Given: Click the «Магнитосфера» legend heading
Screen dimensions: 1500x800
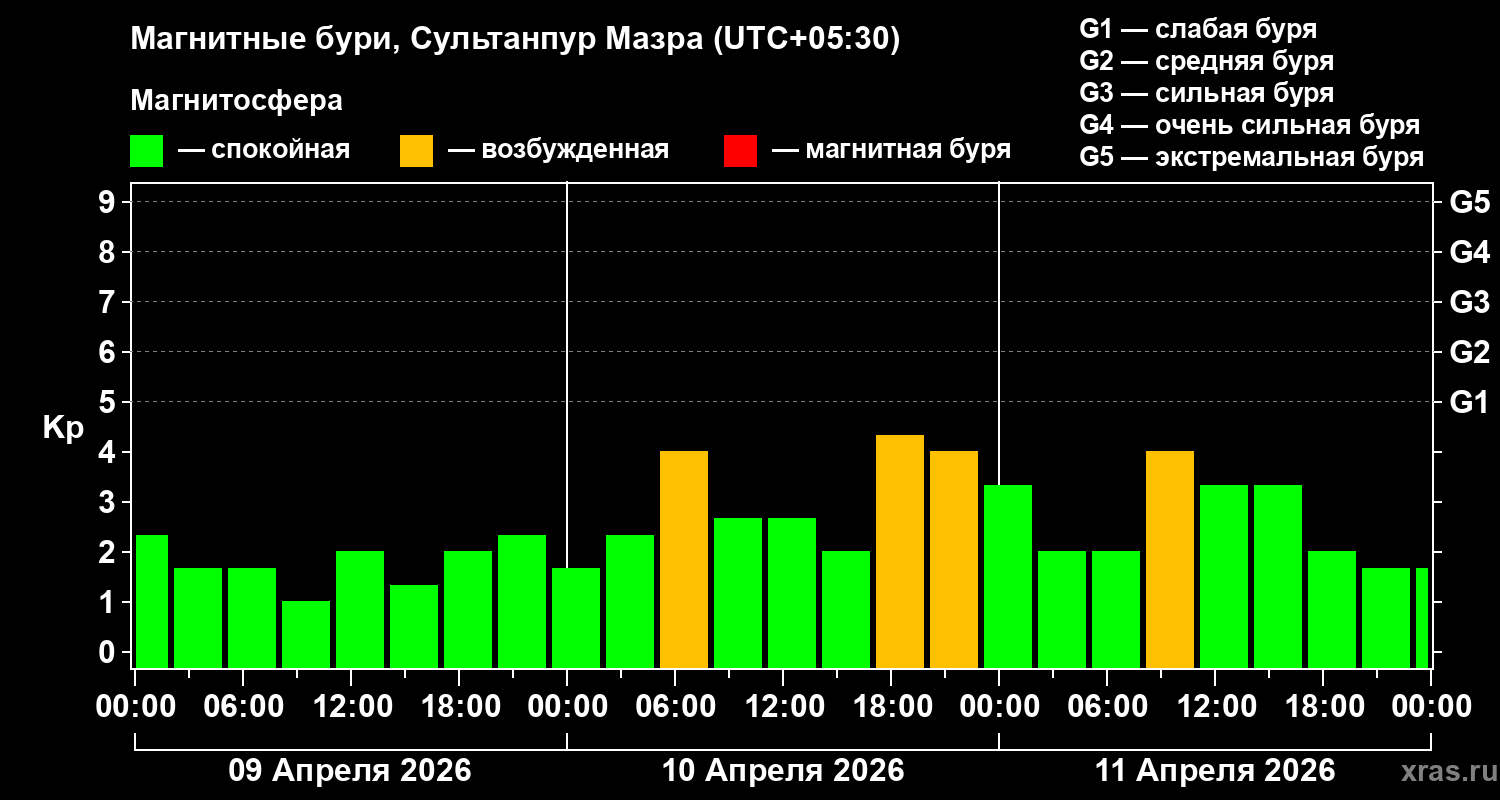Looking at the screenshot, I should click(x=237, y=101).
